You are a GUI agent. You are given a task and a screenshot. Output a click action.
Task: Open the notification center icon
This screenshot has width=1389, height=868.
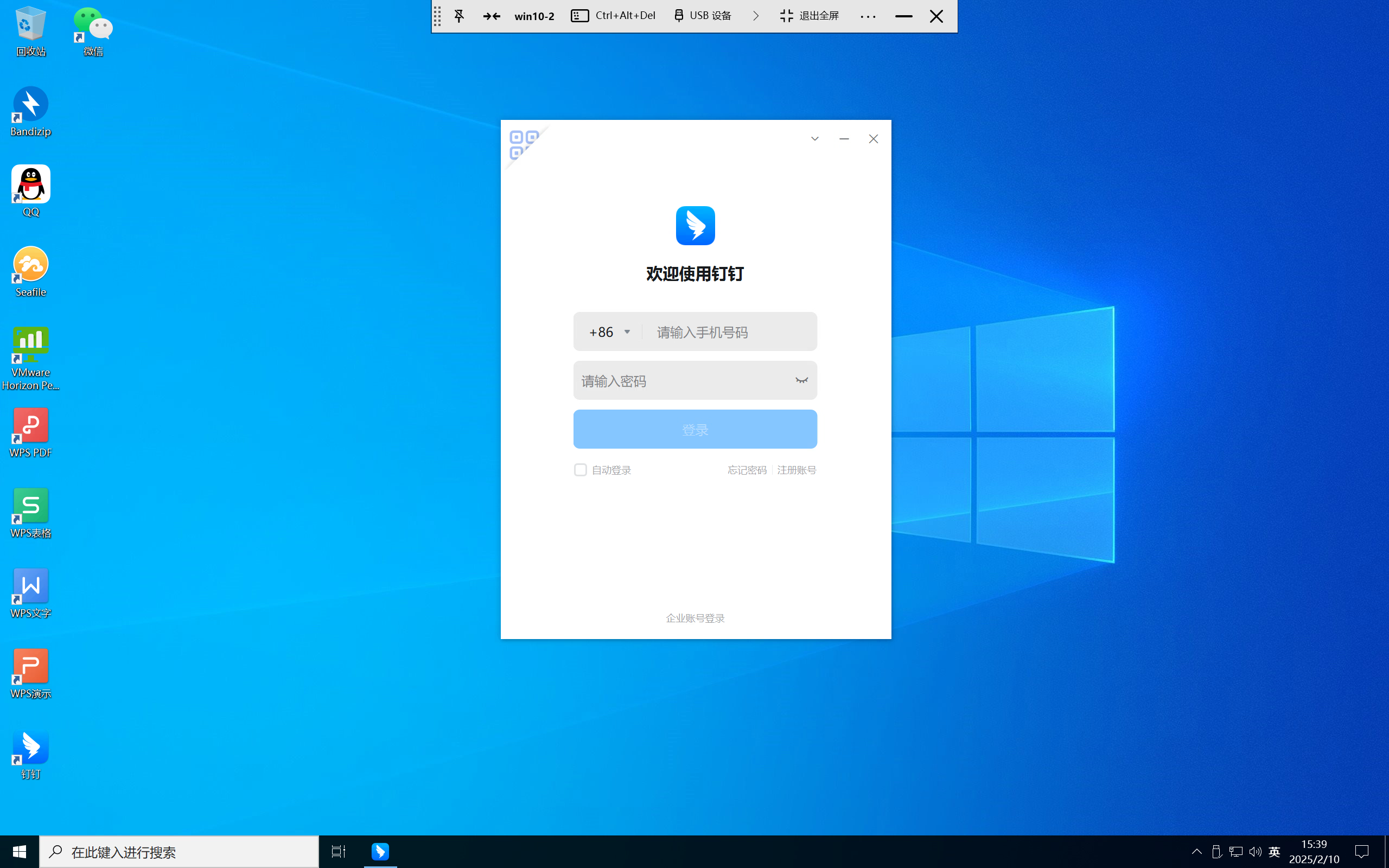pyautogui.click(x=1361, y=852)
